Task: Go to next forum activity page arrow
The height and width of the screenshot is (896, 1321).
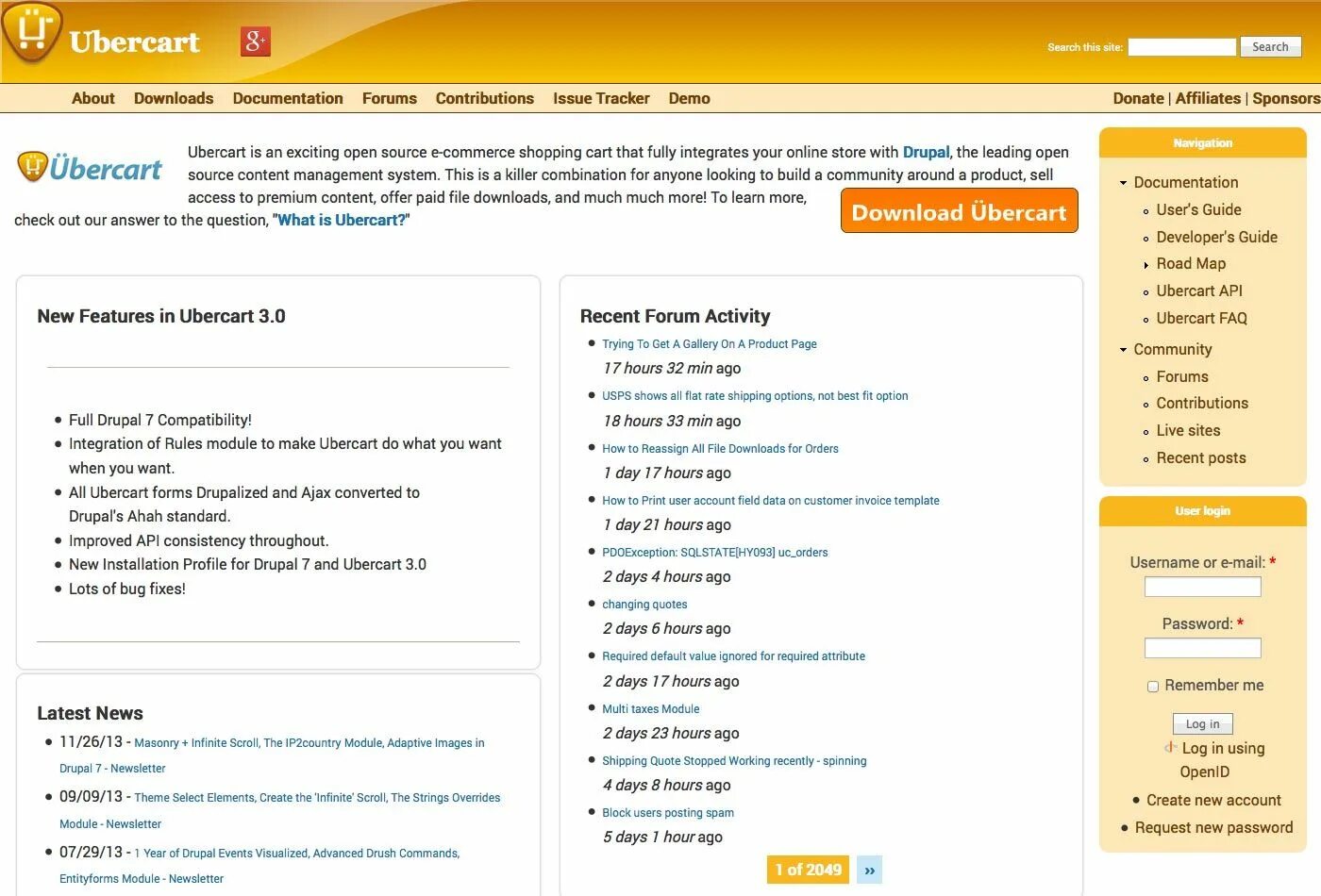Action: [x=870, y=870]
